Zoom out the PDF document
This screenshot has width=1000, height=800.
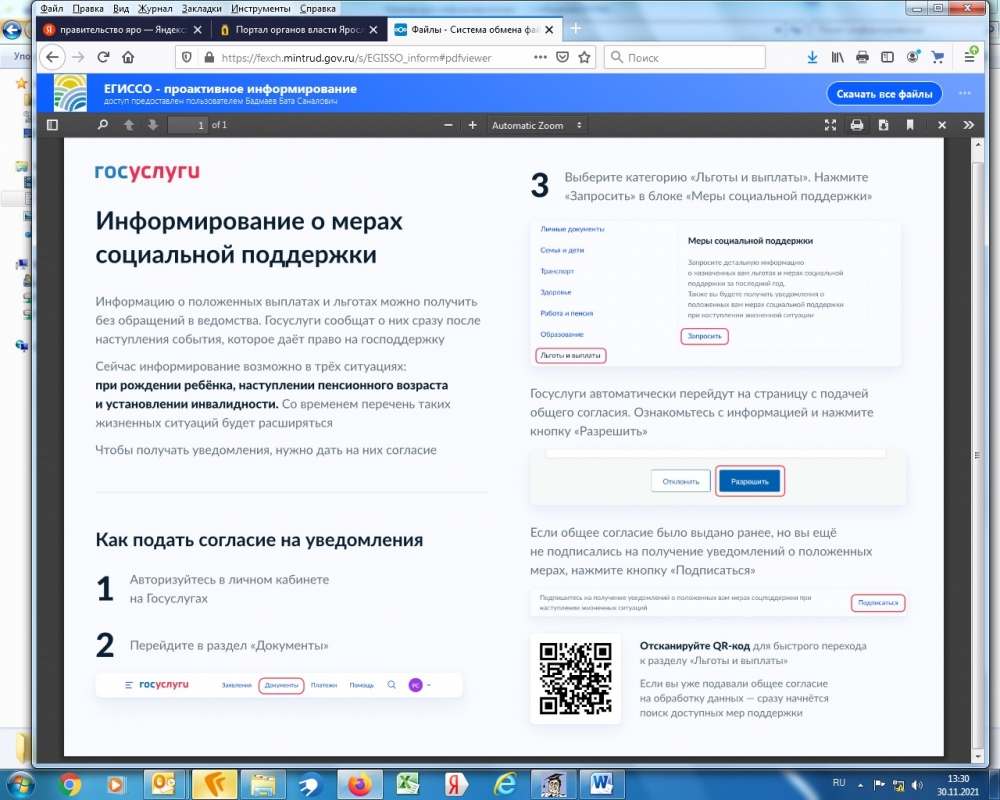coord(448,125)
